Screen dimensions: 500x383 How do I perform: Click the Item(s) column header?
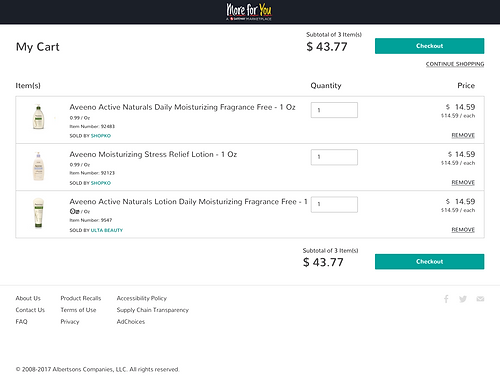[x=28, y=86]
